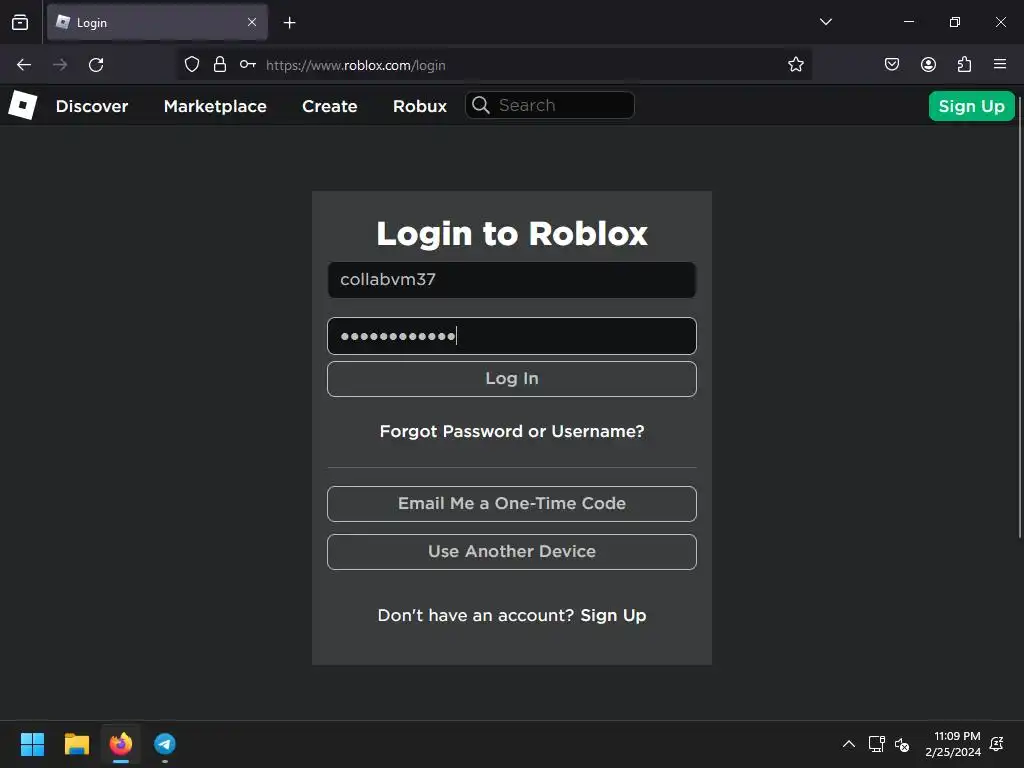Close the Login tab
The width and height of the screenshot is (1024, 768).
[252, 22]
